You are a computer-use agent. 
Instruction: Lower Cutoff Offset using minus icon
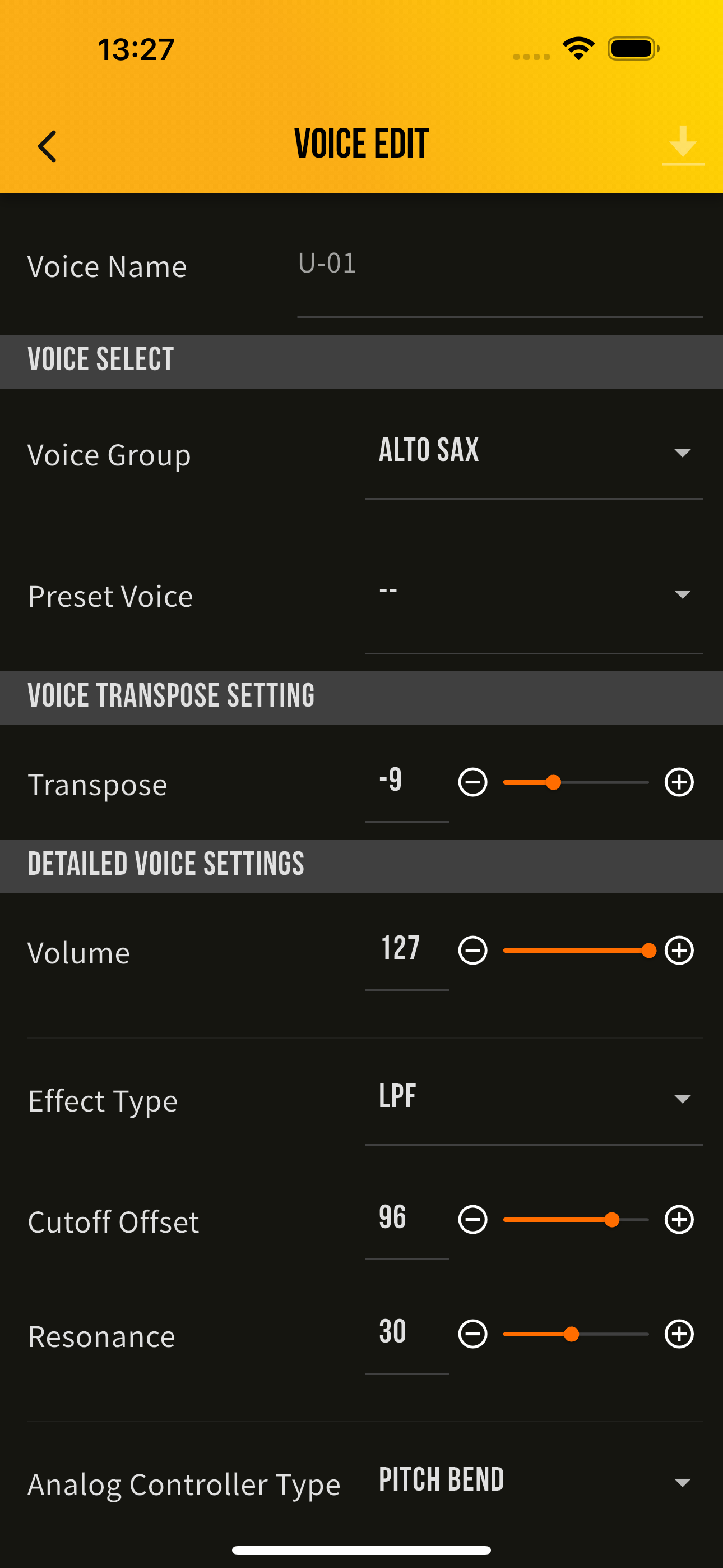tap(473, 1219)
